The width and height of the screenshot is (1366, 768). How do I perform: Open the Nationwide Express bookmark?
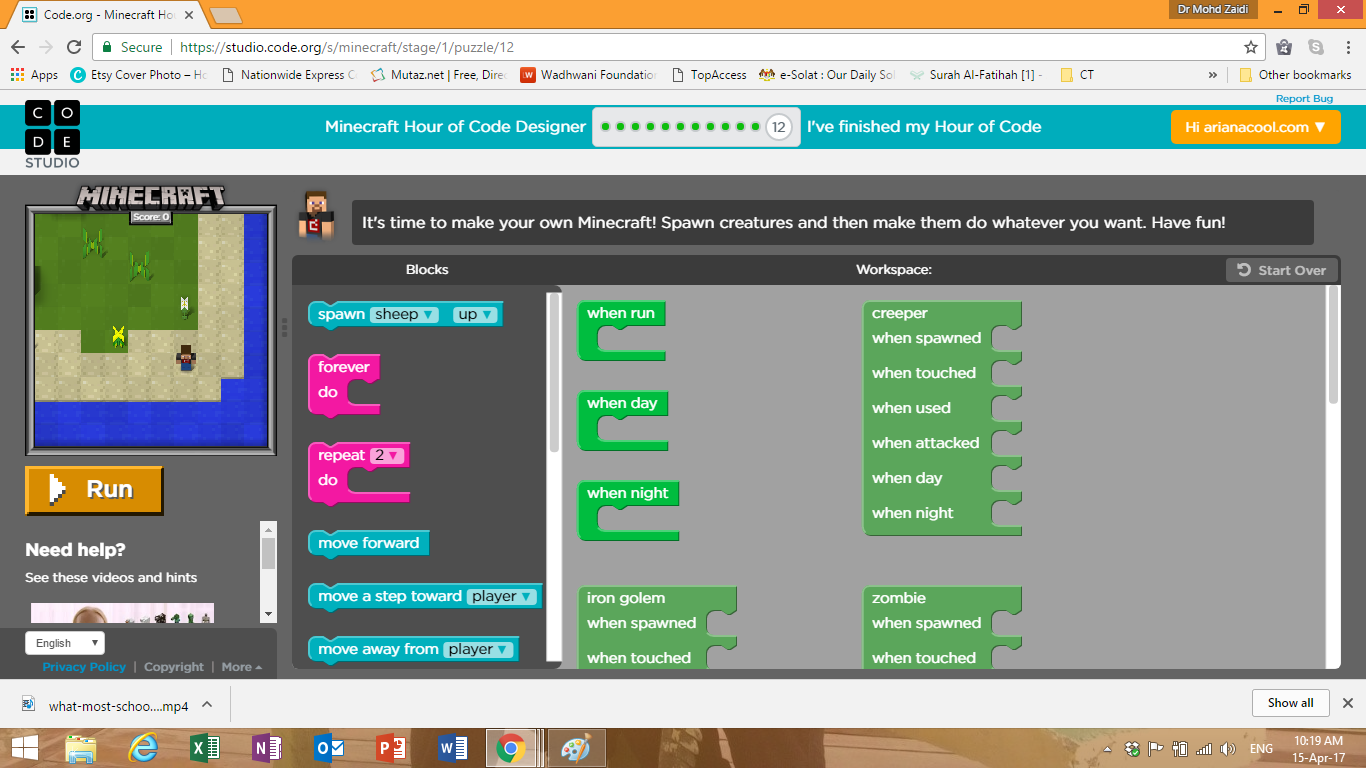click(287, 75)
